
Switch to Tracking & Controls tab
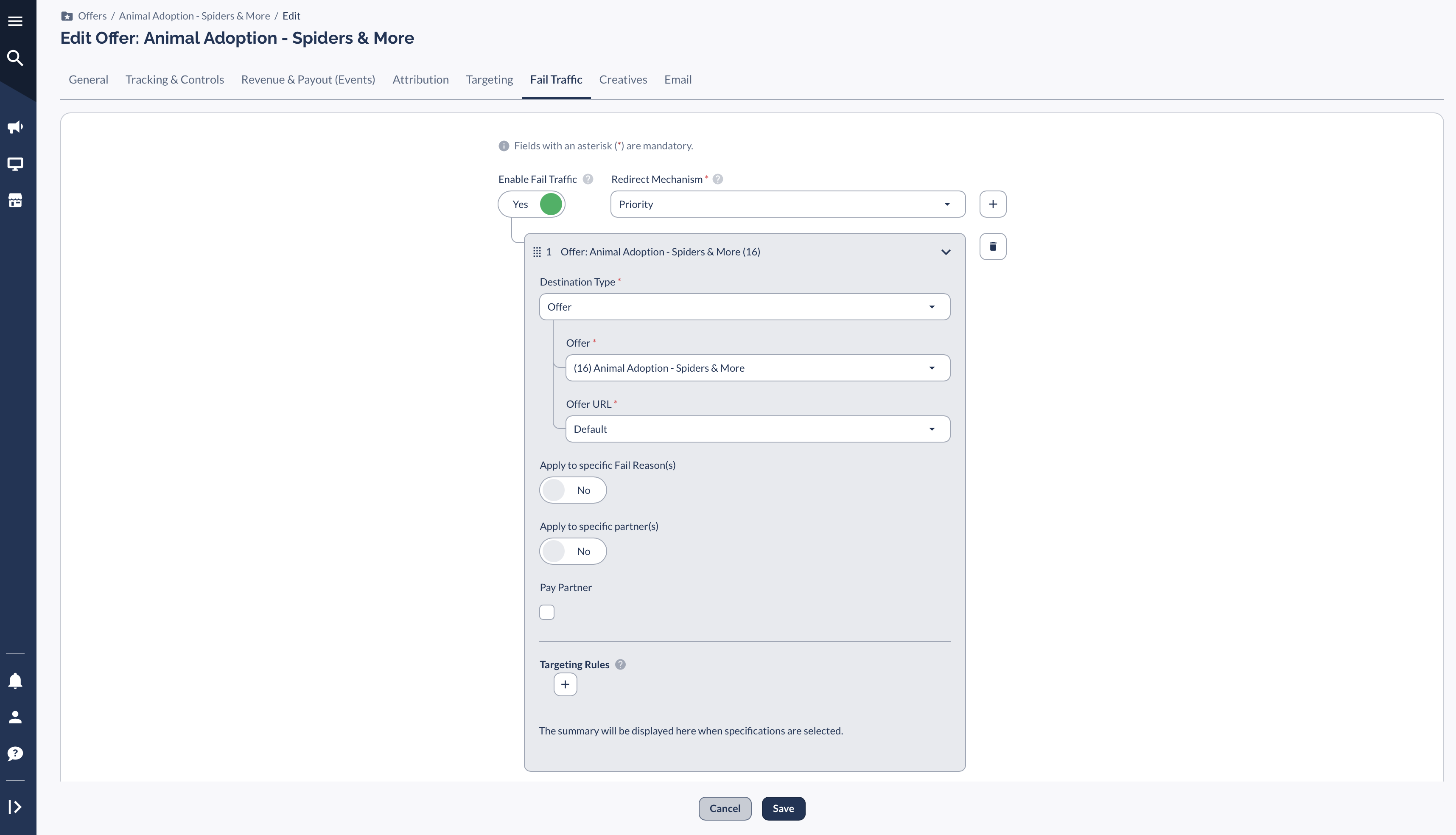tap(175, 80)
